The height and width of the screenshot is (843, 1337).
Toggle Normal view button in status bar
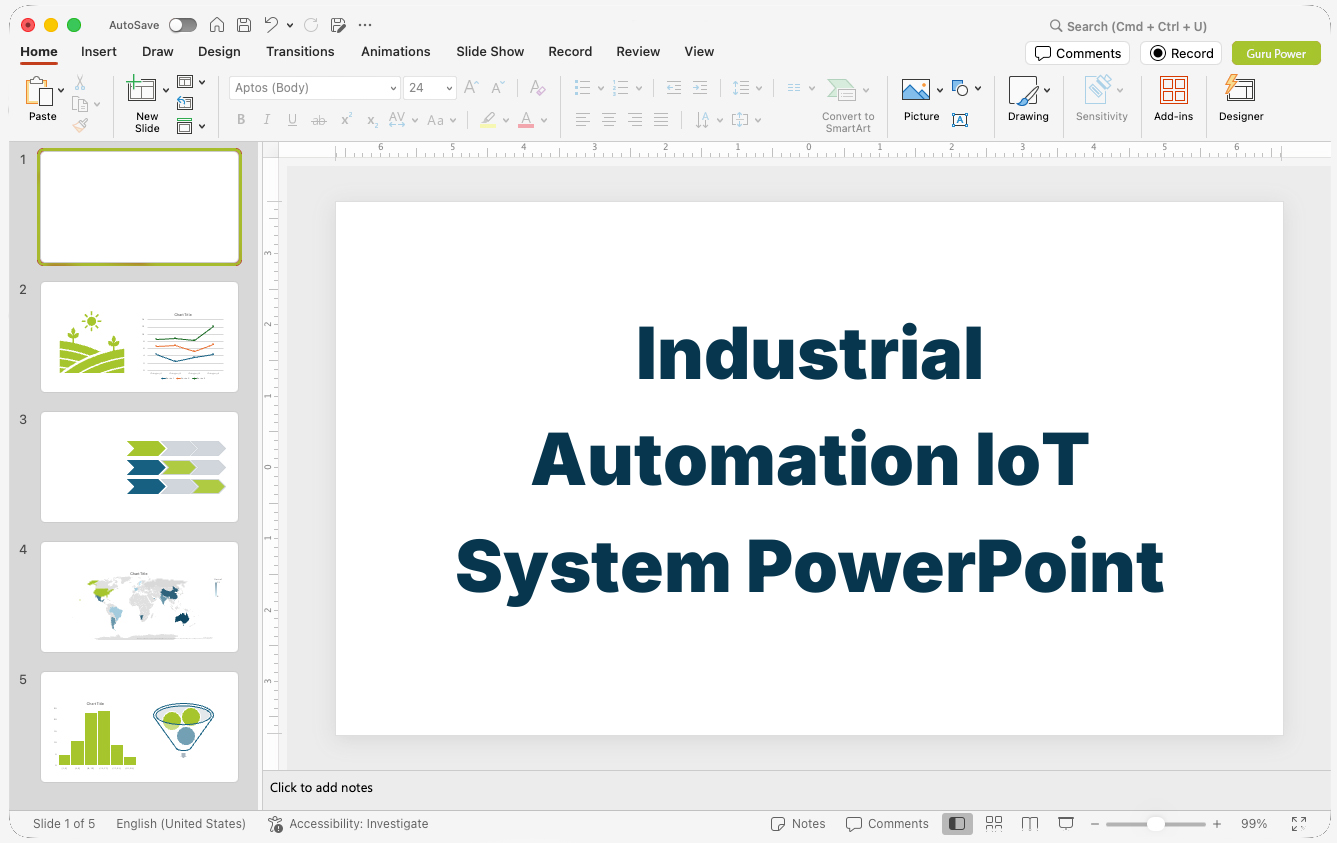957,823
